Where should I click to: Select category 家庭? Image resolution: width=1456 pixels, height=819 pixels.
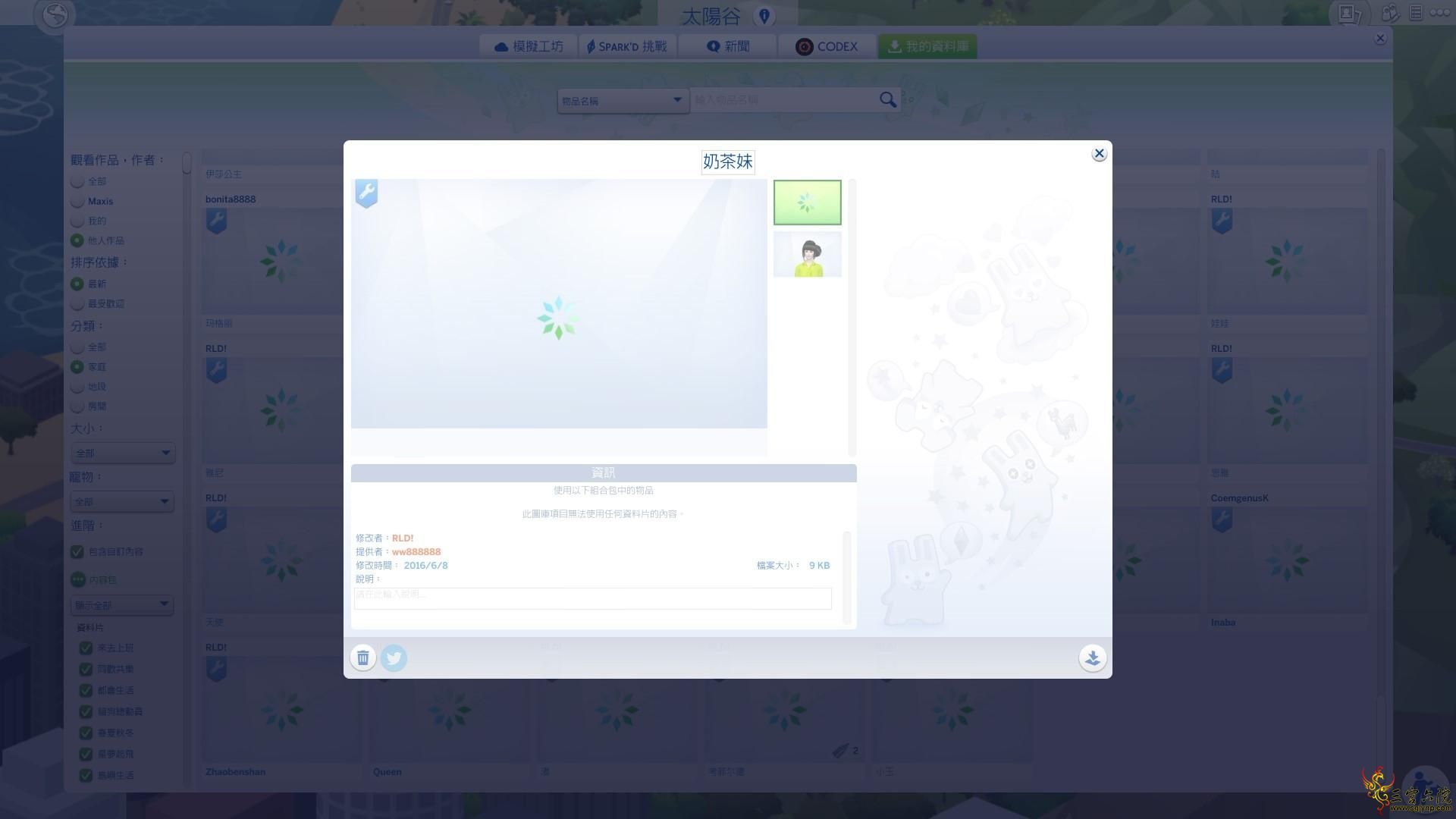77,367
